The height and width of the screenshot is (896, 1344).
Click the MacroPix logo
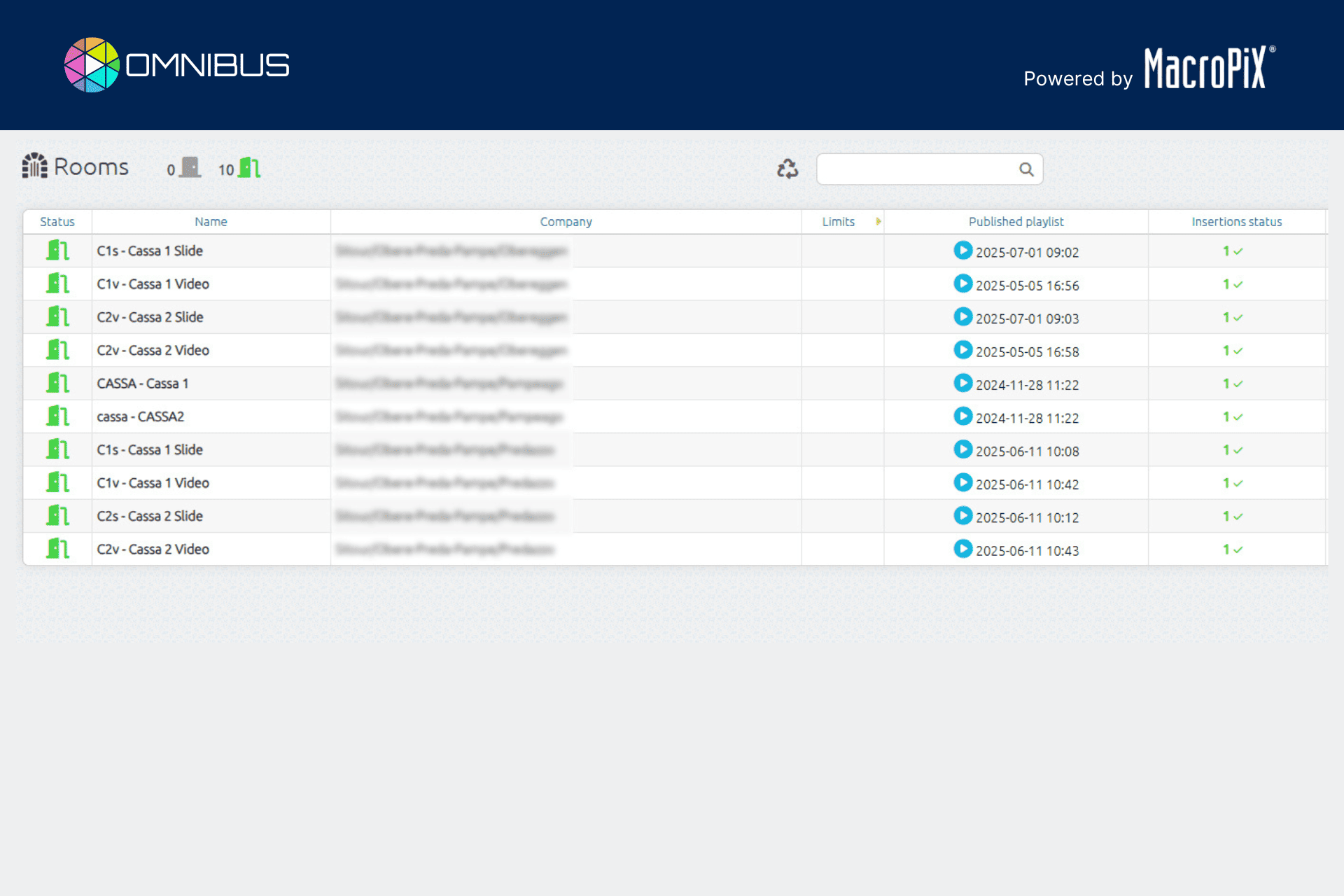click(x=1210, y=68)
